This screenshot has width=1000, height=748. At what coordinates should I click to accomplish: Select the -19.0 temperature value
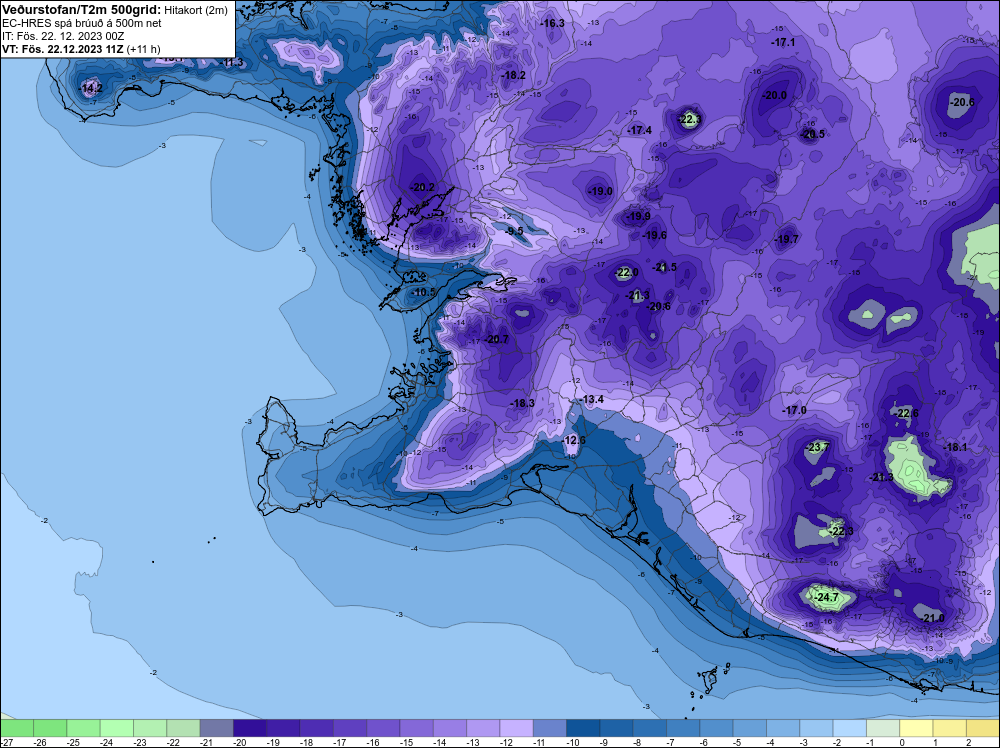point(601,191)
